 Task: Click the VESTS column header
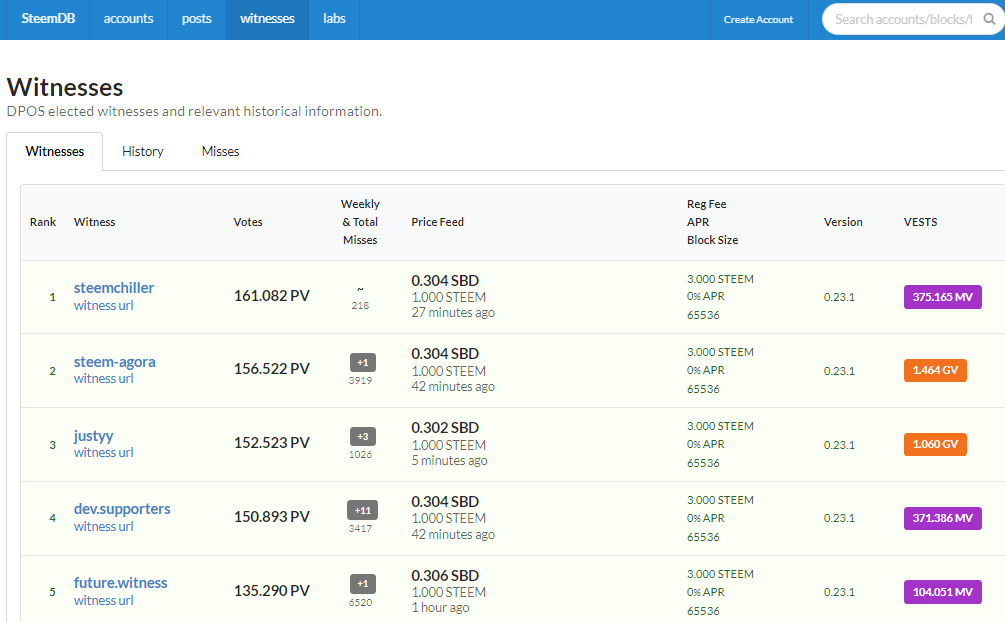[920, 222]
